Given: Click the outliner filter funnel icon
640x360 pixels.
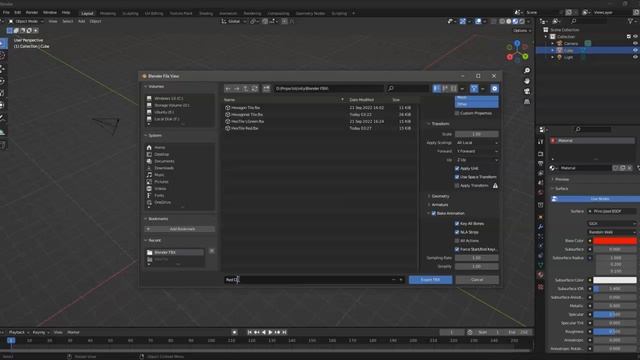Looking at the screenshot, I should point(630,21).
